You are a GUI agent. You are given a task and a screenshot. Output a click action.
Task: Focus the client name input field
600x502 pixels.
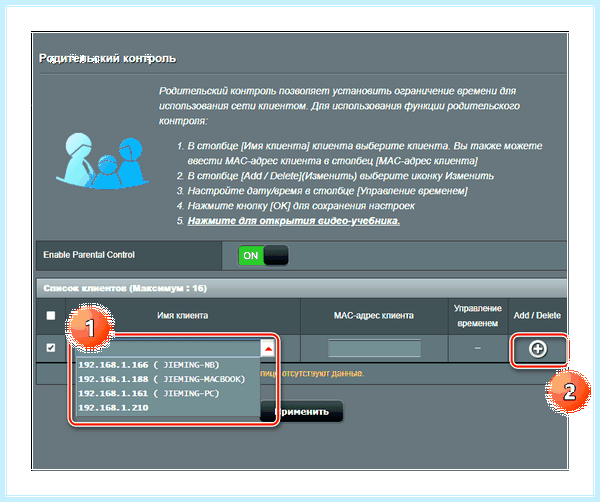pos(168,349)
